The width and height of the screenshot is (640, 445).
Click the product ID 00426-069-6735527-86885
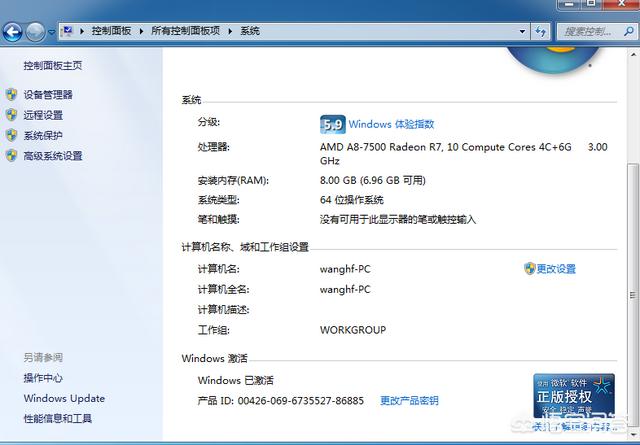click(x=300, y=400)
